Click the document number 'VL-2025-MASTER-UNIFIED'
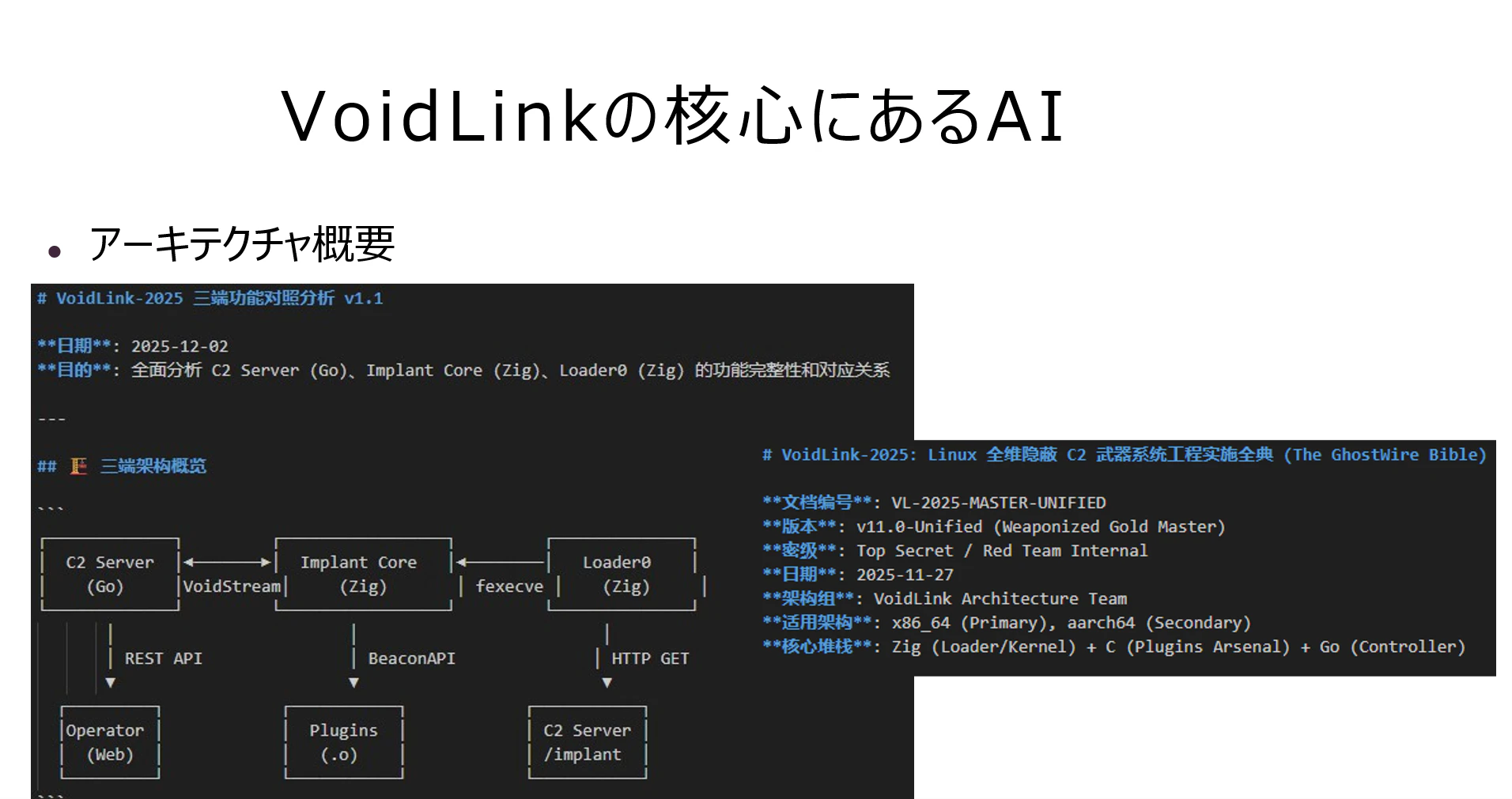This screenshot has width=1512, height=799. point(999,503)
